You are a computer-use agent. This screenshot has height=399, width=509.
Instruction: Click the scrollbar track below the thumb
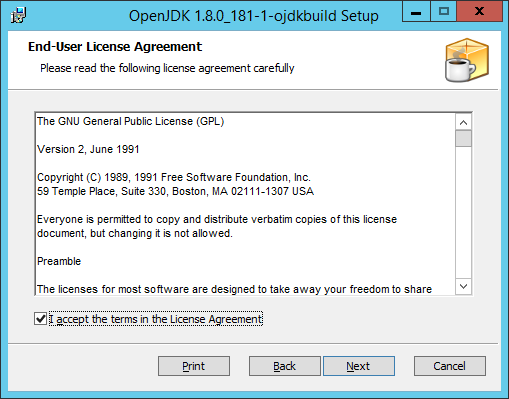coord(463,213)
